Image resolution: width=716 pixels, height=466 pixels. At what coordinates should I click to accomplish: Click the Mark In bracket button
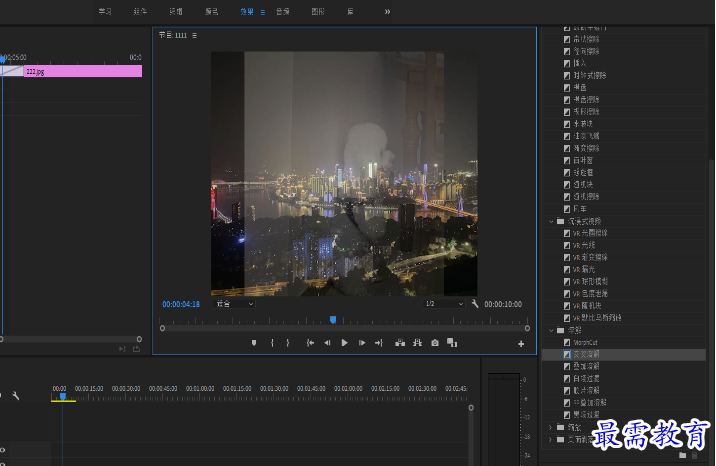point(272,343)
